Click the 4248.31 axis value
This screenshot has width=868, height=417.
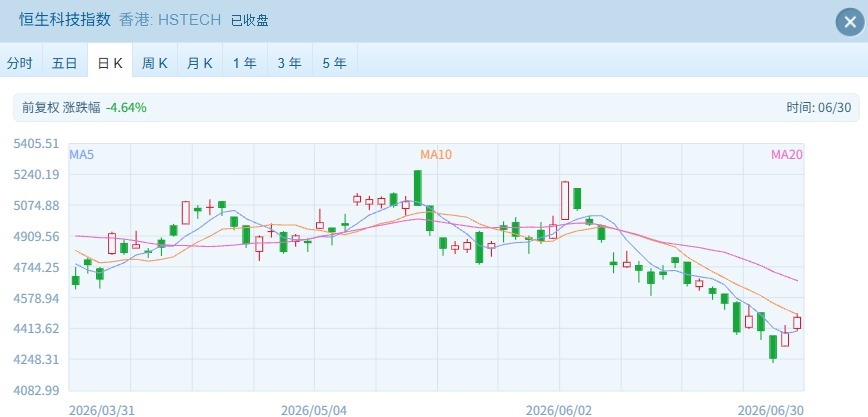pyautogui.click(x=36, y=360)
